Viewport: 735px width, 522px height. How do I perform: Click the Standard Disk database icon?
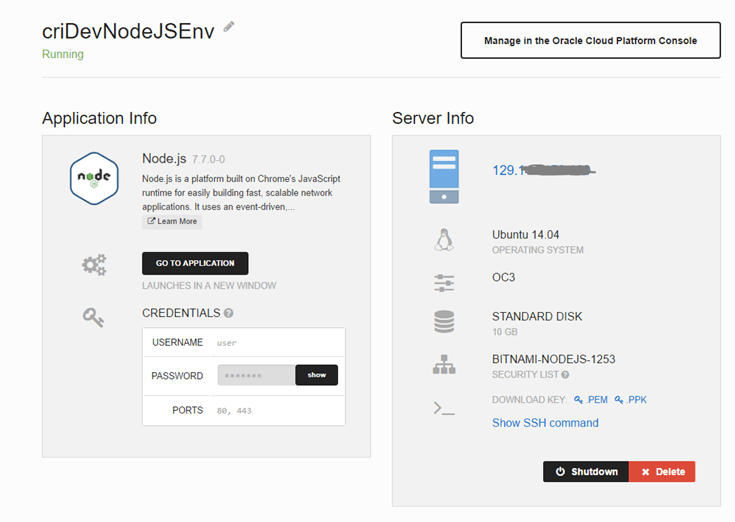(444, 322)
